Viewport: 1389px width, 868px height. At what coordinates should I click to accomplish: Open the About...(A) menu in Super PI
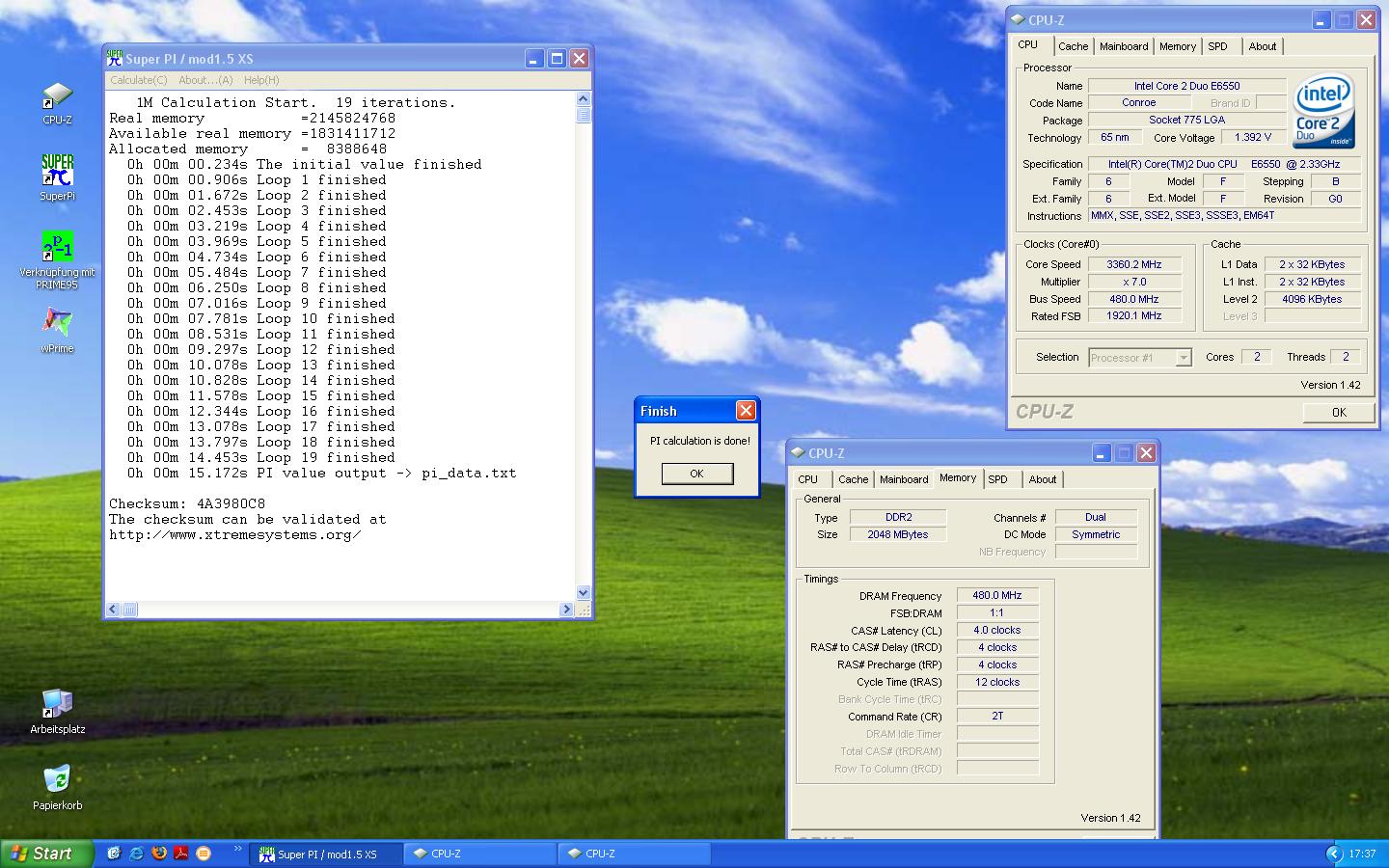205,80
